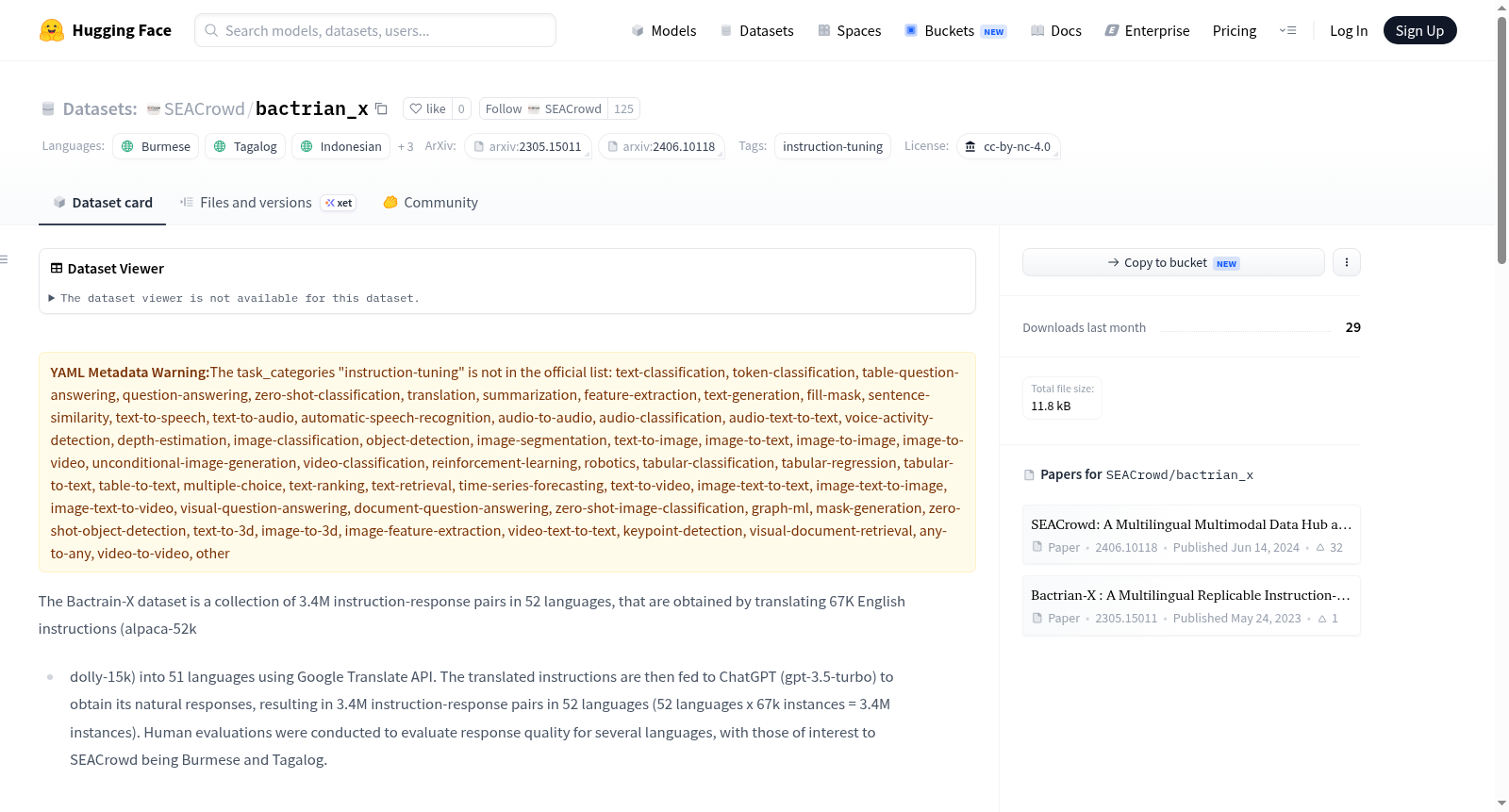Open the Buckets page
The width and height of the screenshot is (1509, 812).
click(x=955, y=30)
